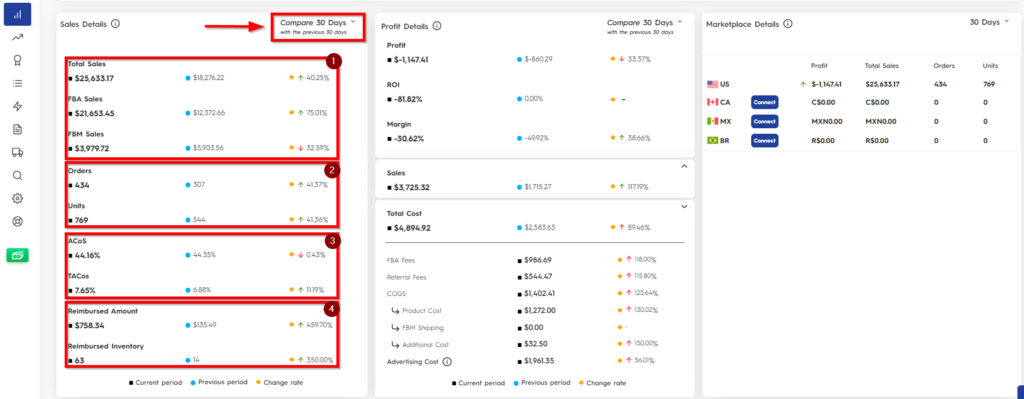This screenshot has width=1024, height=399.
Task: Click the Total Cost value $4,894.92
Action: pyautogui.click(x=412, y=229)
